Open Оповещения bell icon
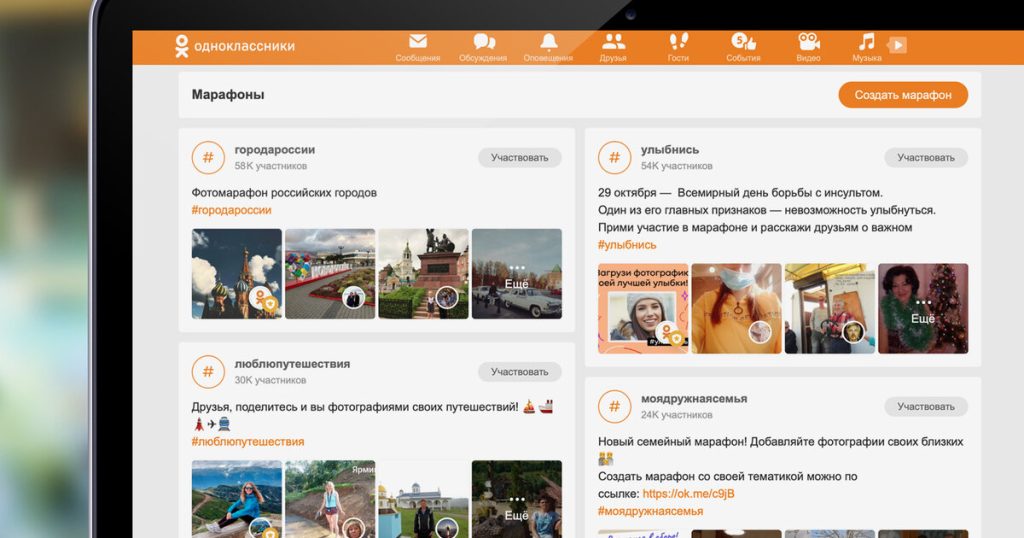 click(549, 42)
